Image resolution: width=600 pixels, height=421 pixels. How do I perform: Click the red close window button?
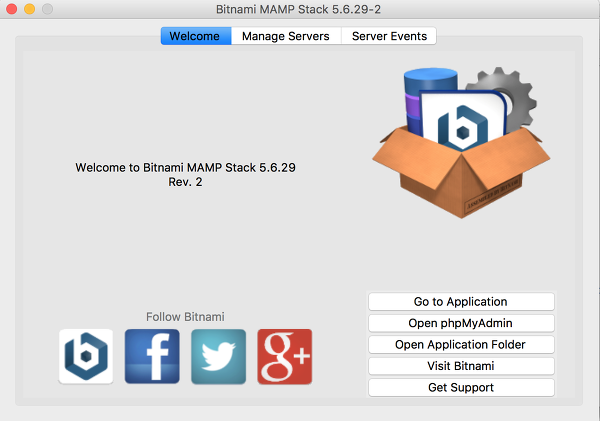tap(12, 9)
